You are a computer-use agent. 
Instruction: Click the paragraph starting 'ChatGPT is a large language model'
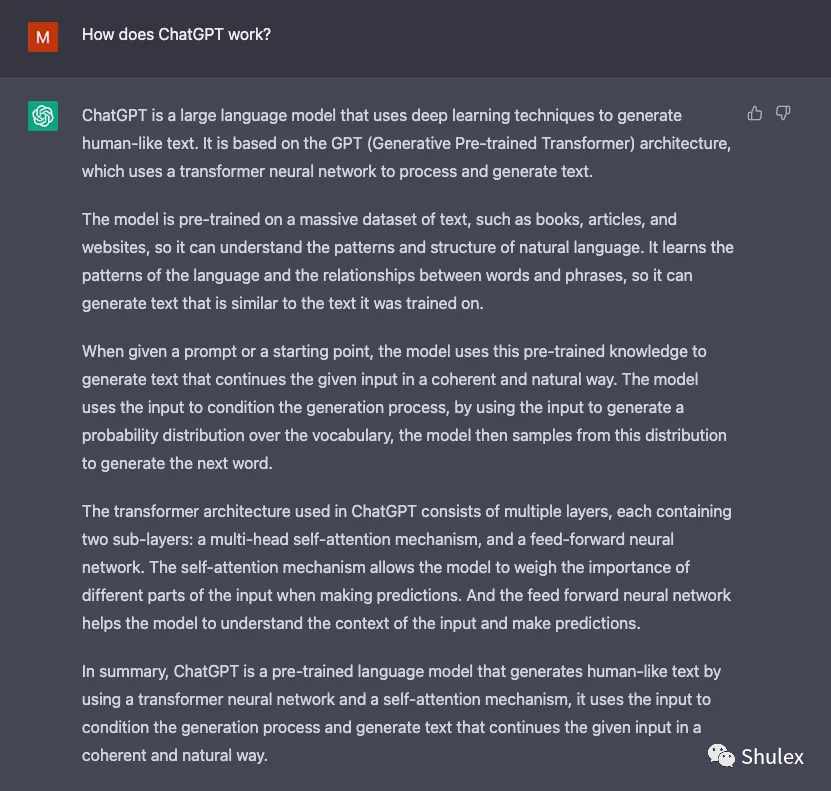point(406,144)
